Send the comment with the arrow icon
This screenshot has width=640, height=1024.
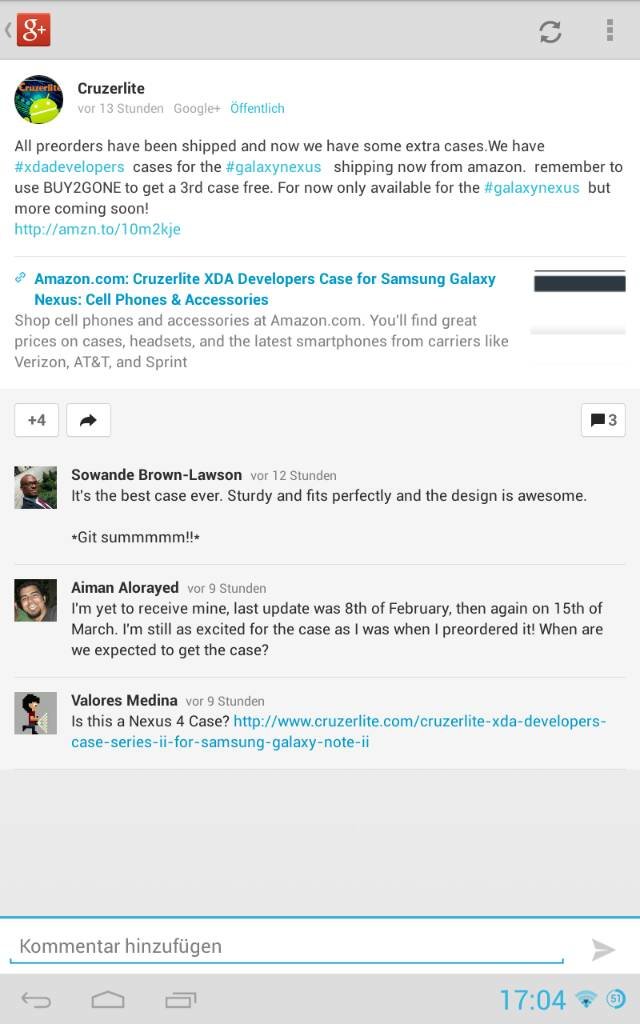point(603,950)
